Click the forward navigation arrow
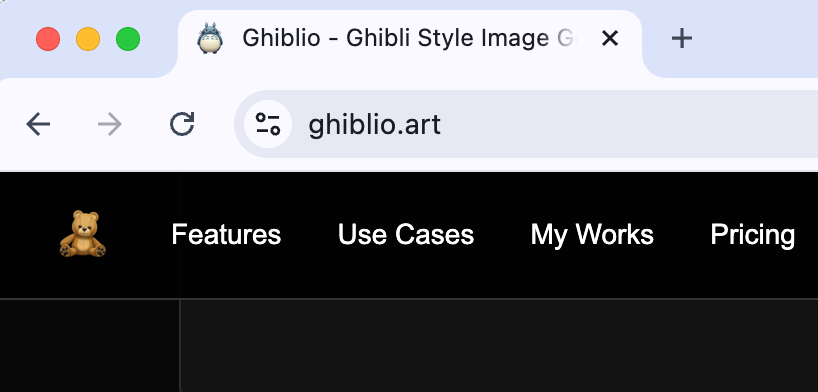This screenshot has width=818, height=392. pos(110,124)
